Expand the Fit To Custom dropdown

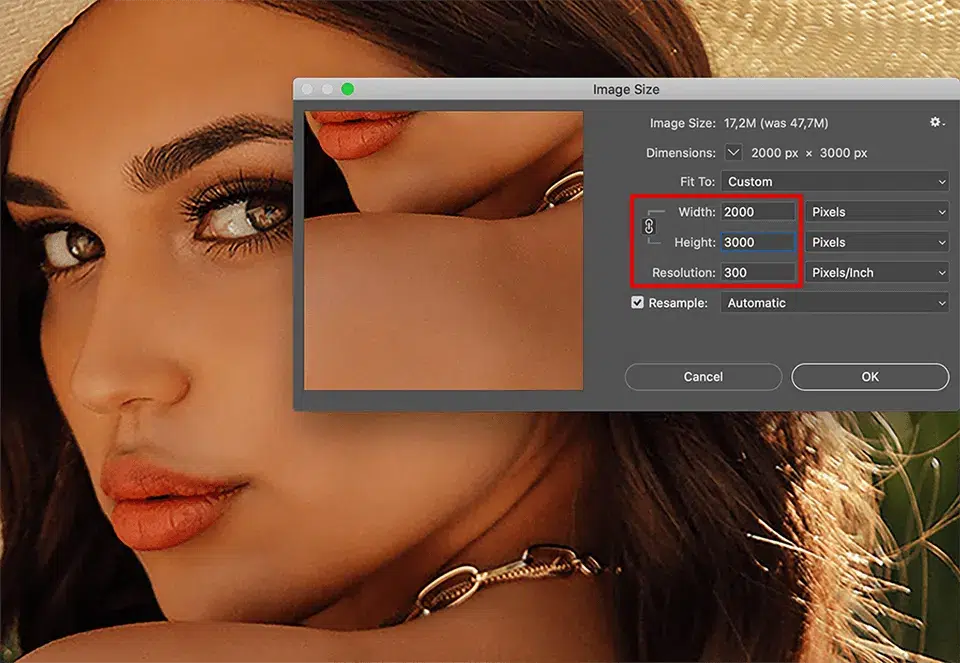tap(834, 182)
